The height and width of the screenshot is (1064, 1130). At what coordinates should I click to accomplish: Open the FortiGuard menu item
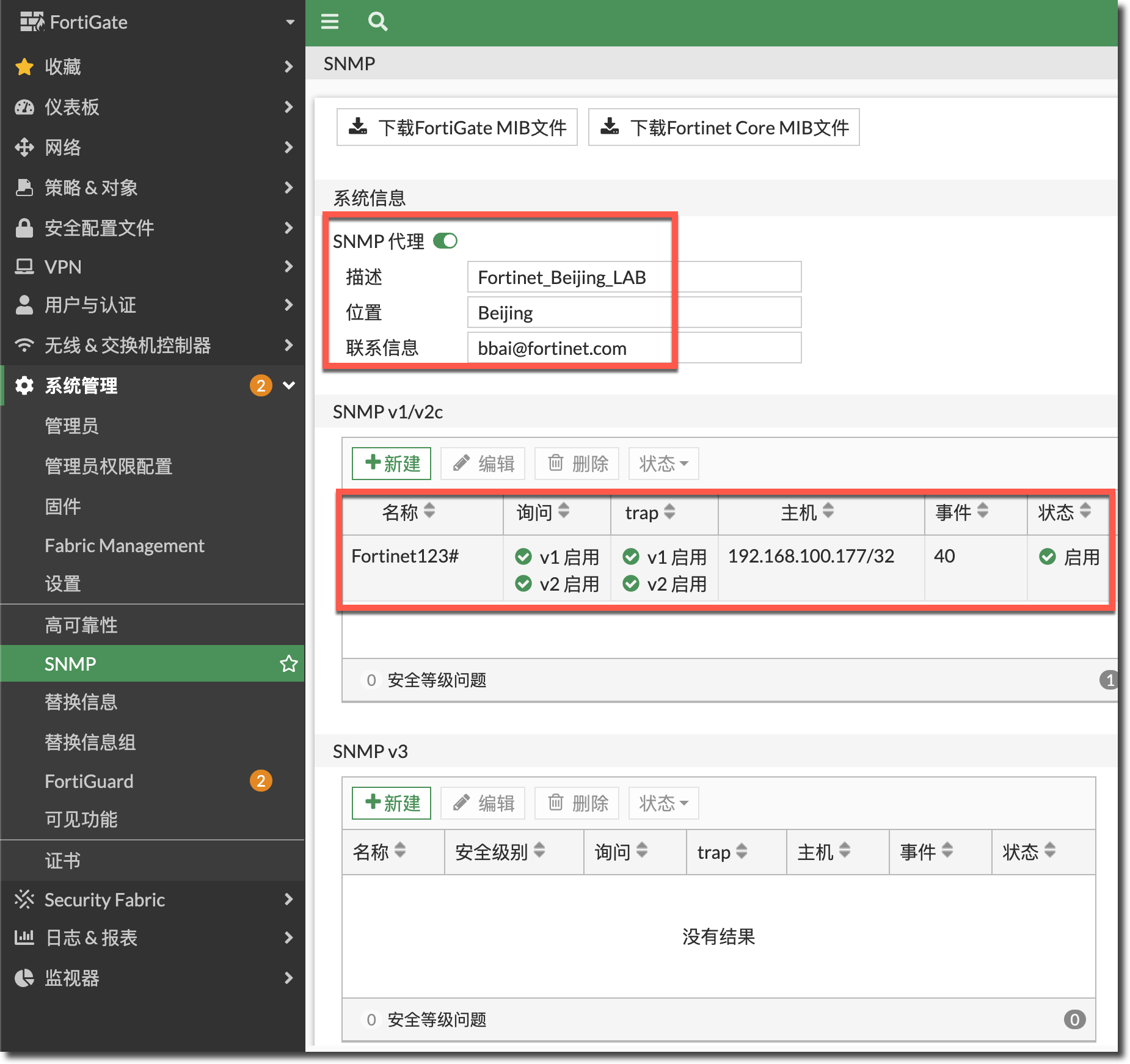[89, 781]
